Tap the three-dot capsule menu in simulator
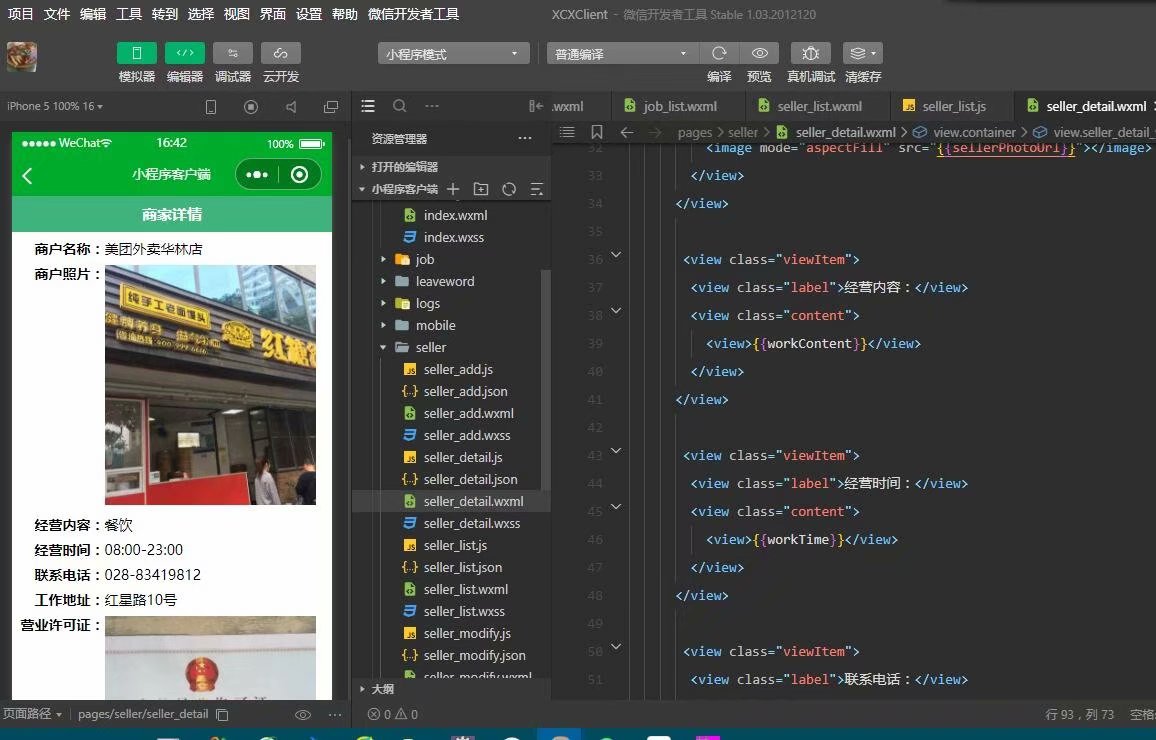Image resolution: width=1156 pixels, height=740 pixels. [x=257, y=175]
